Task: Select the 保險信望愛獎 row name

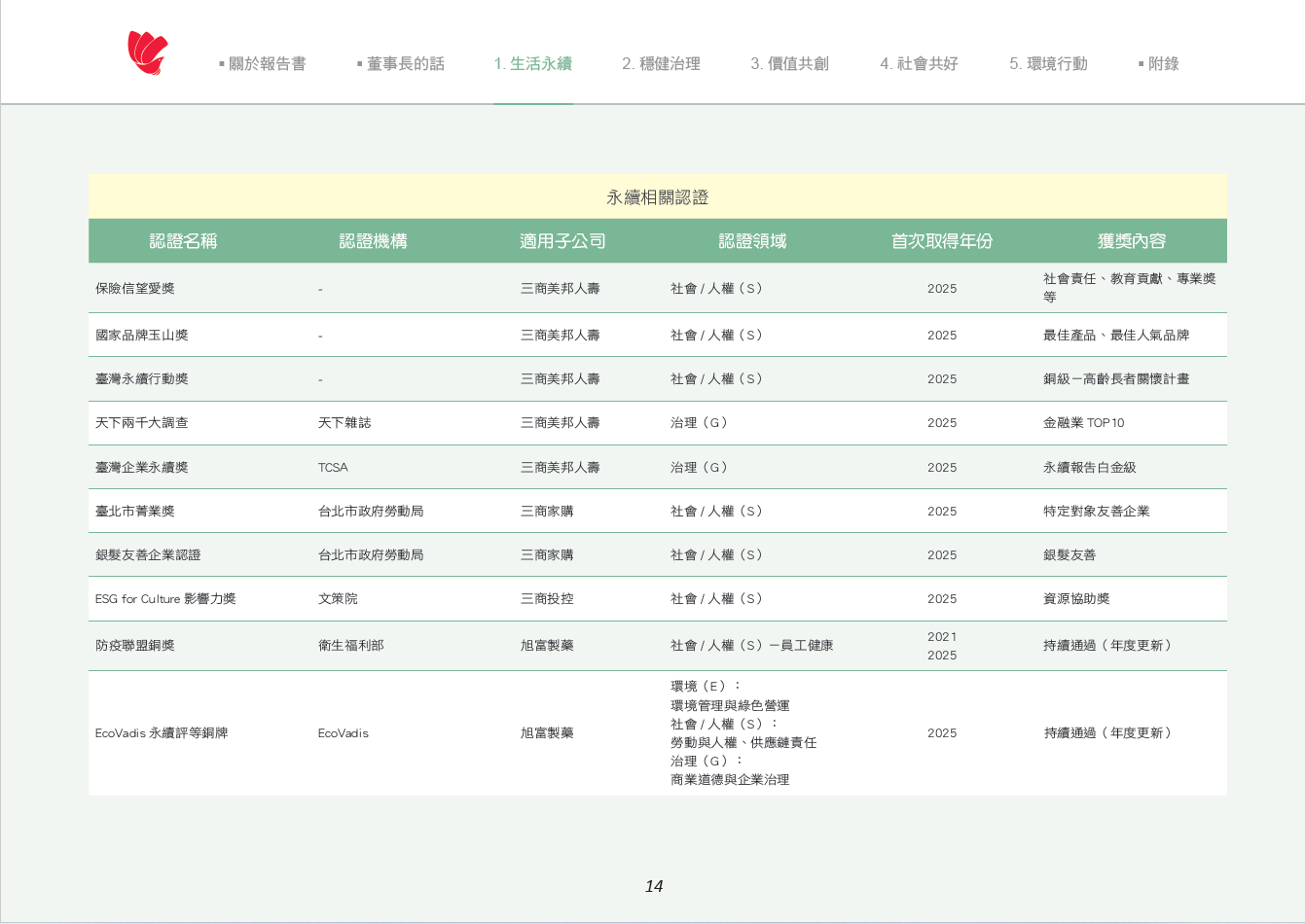Action: (x=135, y=289)
